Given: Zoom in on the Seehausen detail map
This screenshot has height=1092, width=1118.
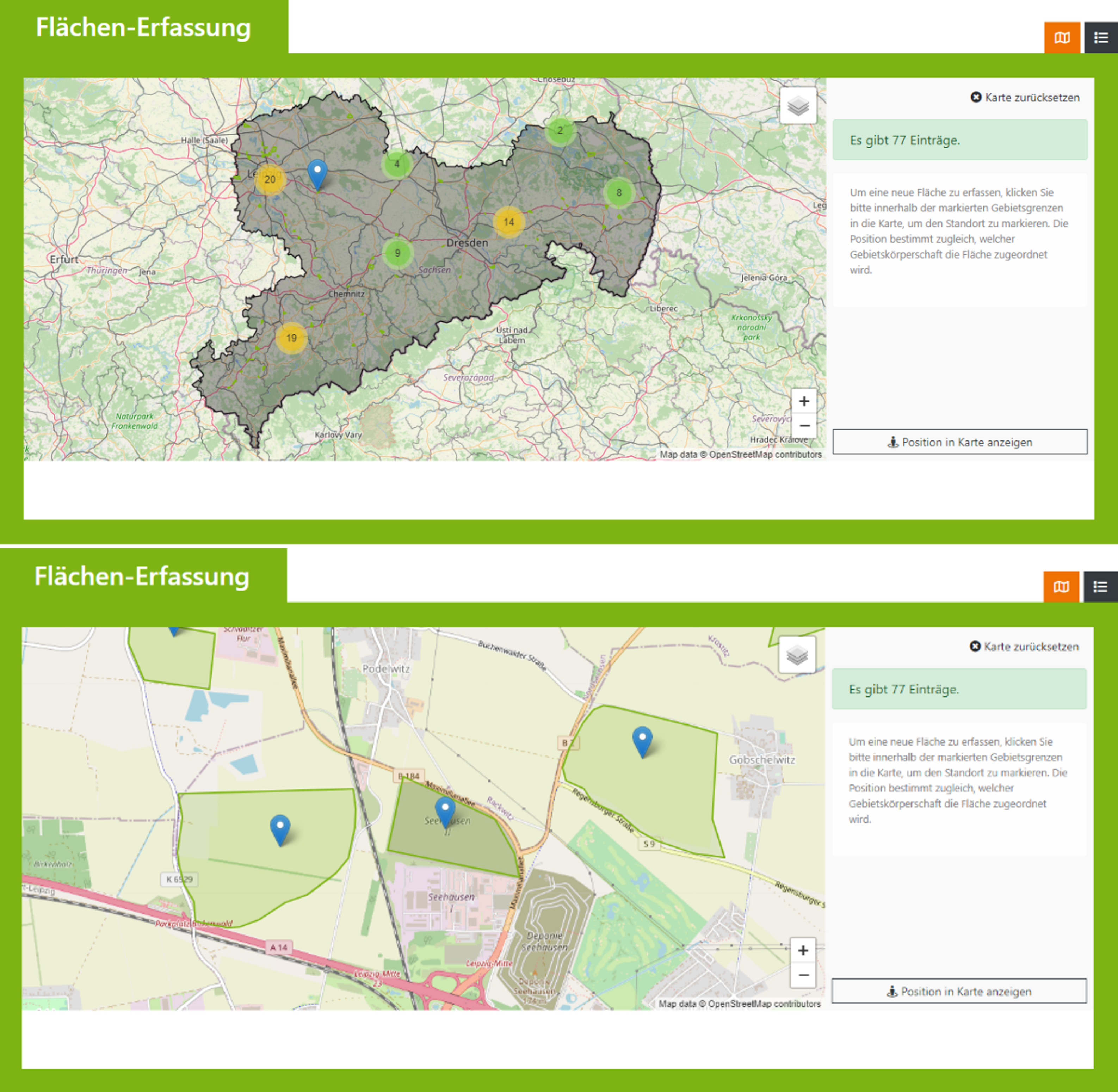Looking at the screenshot, I should [x=803, y=950].
